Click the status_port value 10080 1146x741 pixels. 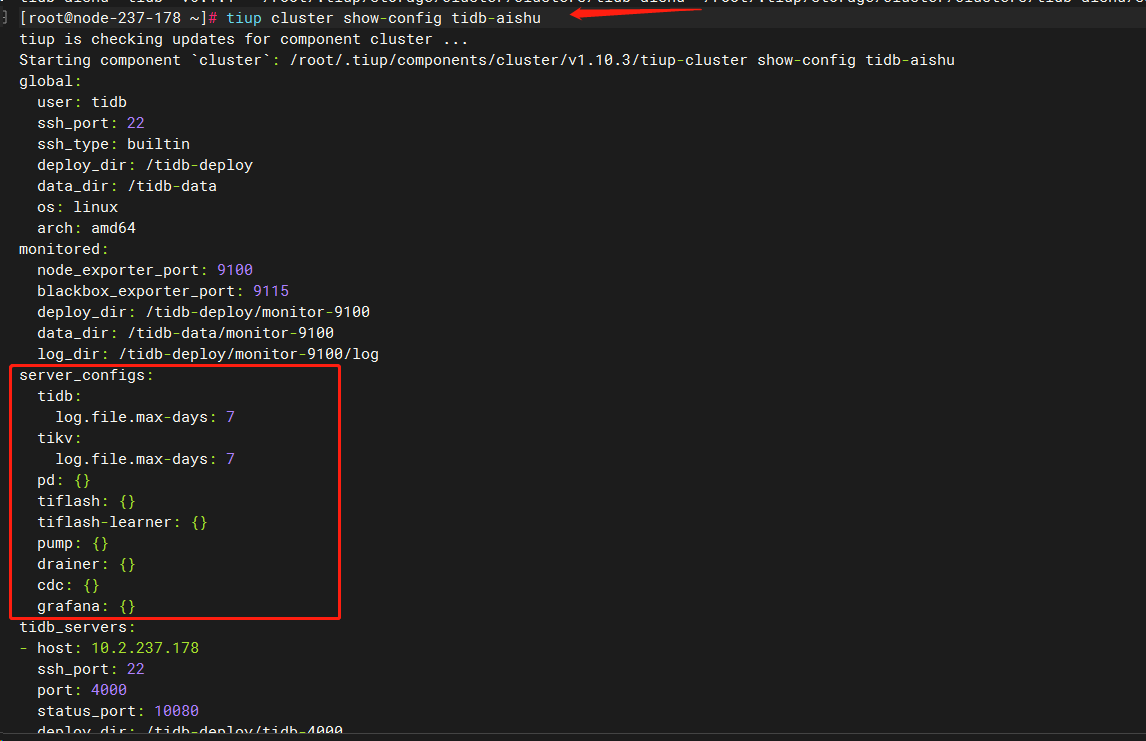click(176, 711)
